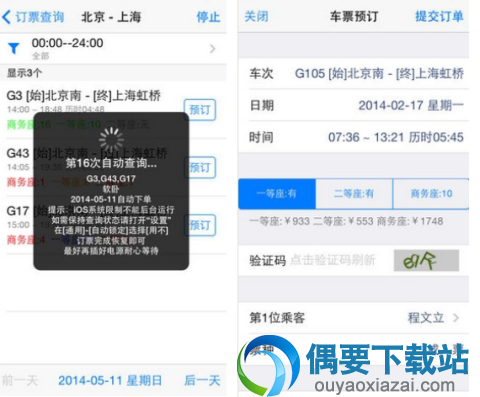The width and height of the screenshot is (480, 397).
Task: Submit order with 提交订单
Action: (439, 16)
